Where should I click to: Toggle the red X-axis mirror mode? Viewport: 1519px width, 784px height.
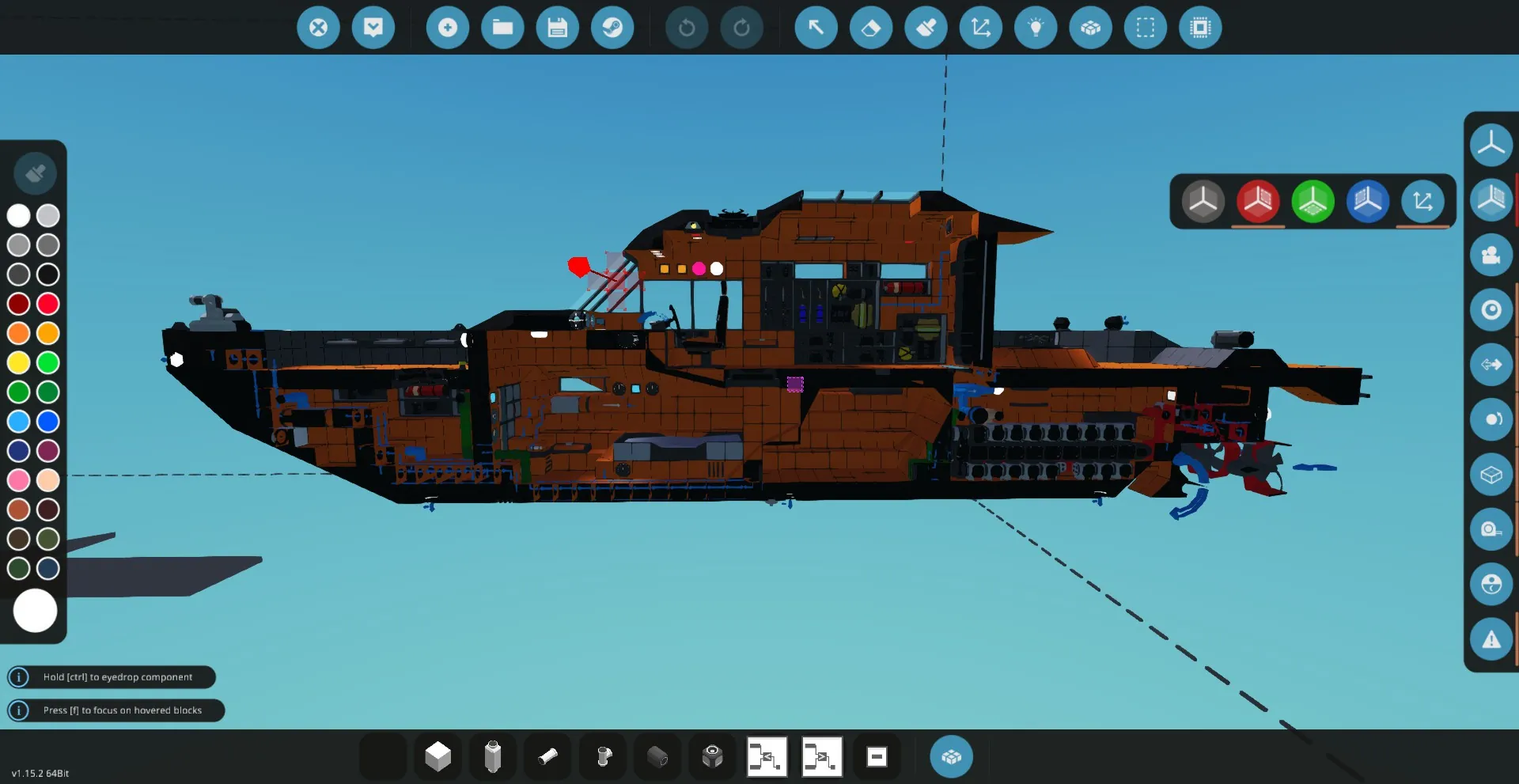tap(1257, 202)
